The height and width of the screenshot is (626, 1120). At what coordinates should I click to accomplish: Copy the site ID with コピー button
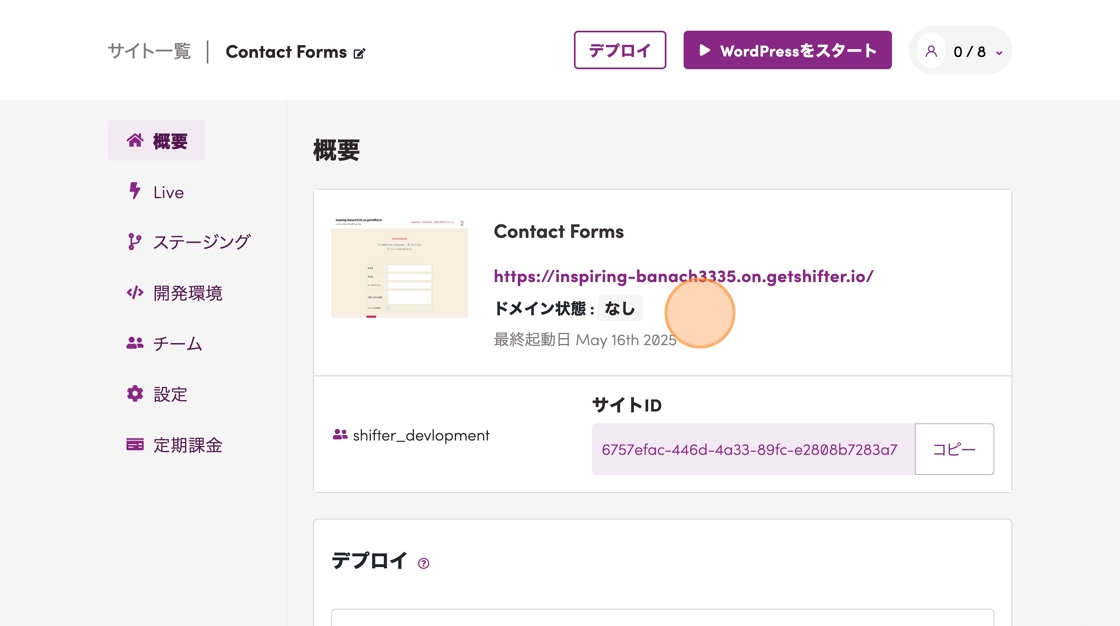click(x=954, y=449)
